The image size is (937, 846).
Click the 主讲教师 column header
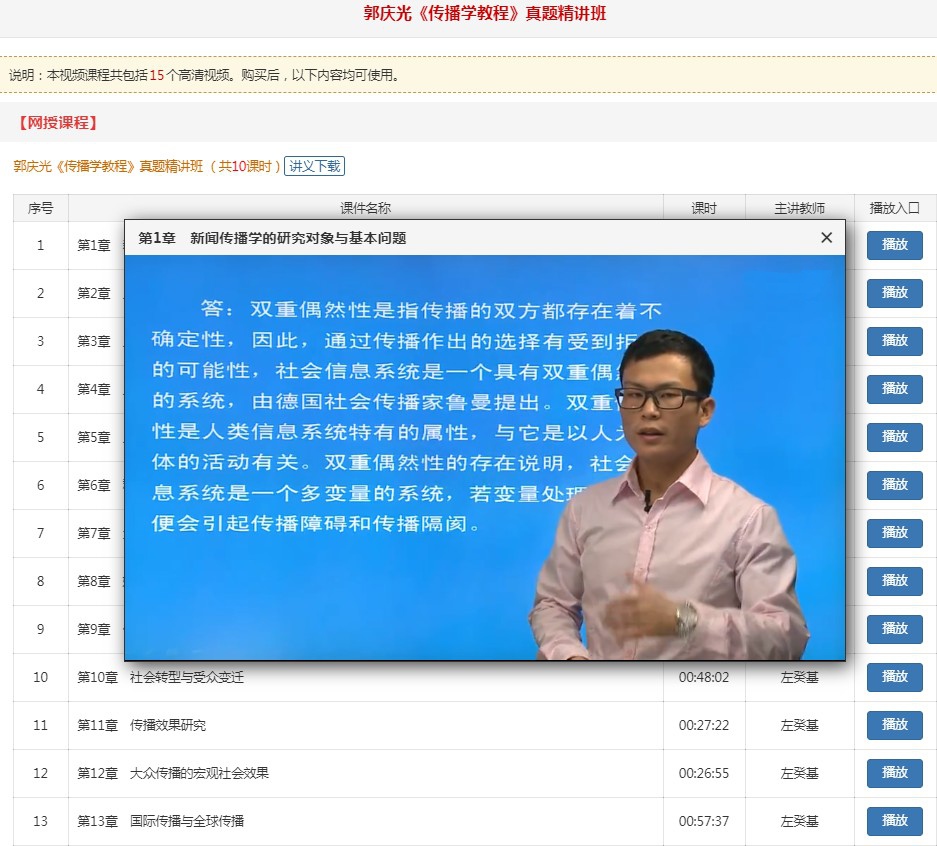coord(800,207)
